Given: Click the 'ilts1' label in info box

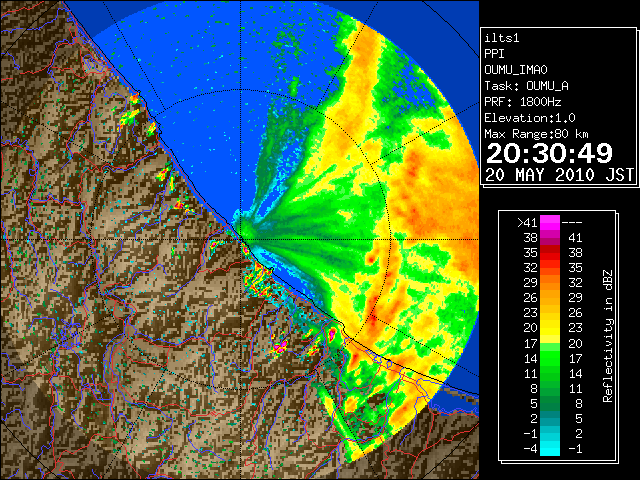Looking at the screenshot, I should click(502, 38).
